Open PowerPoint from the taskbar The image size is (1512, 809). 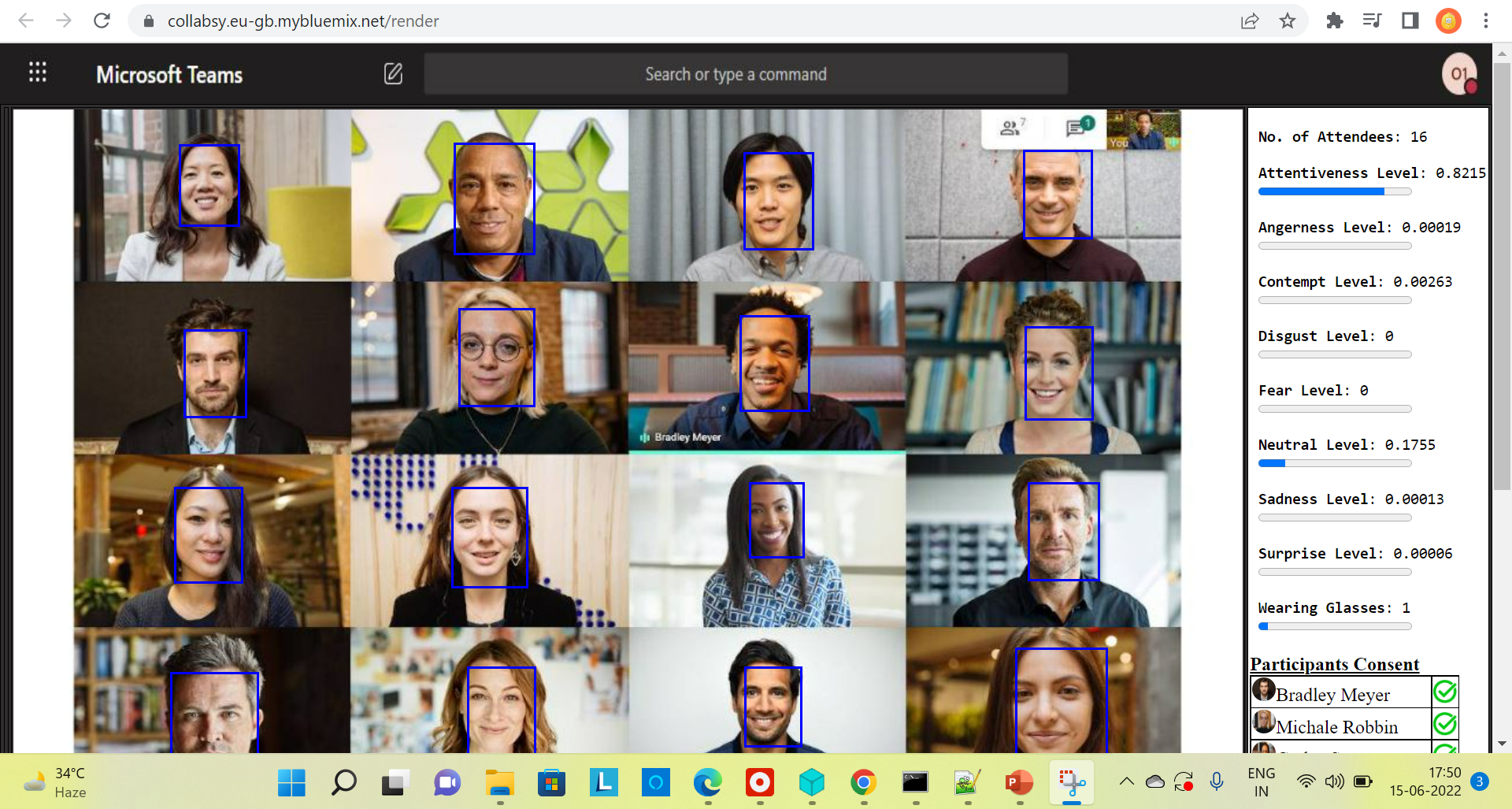pos(1019,782)
